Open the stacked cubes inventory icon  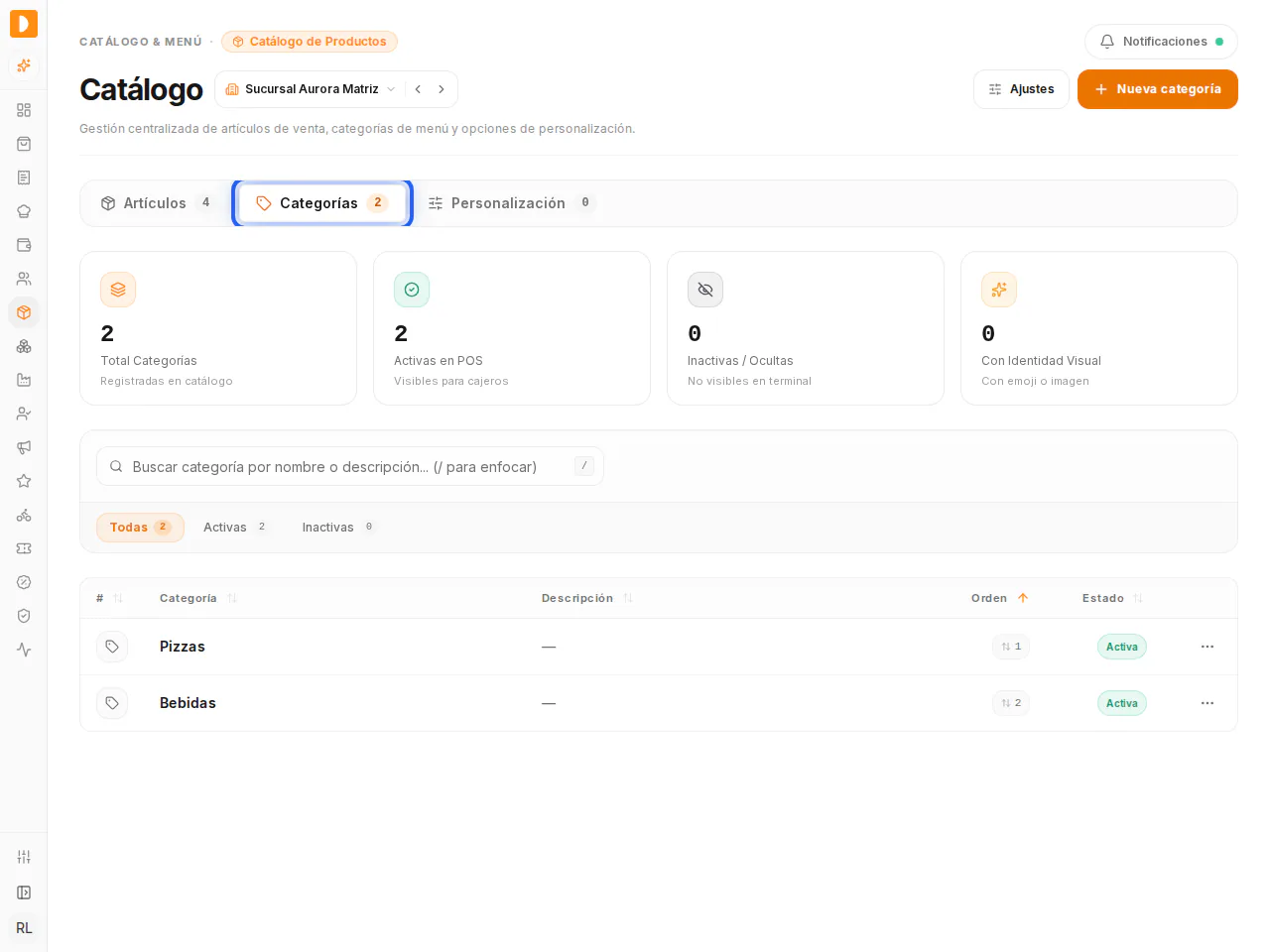[24, 346]
